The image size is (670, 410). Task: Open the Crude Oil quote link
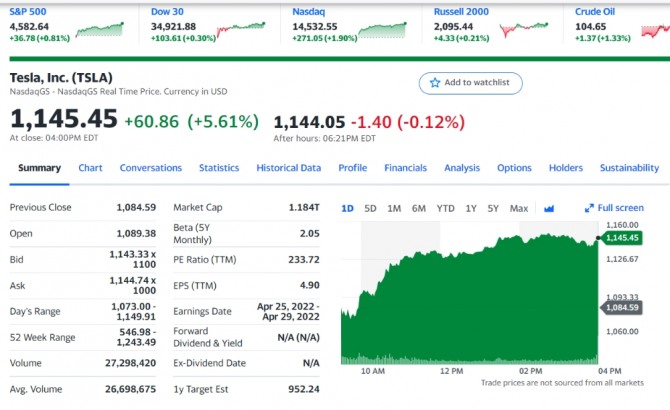point(594,12)
